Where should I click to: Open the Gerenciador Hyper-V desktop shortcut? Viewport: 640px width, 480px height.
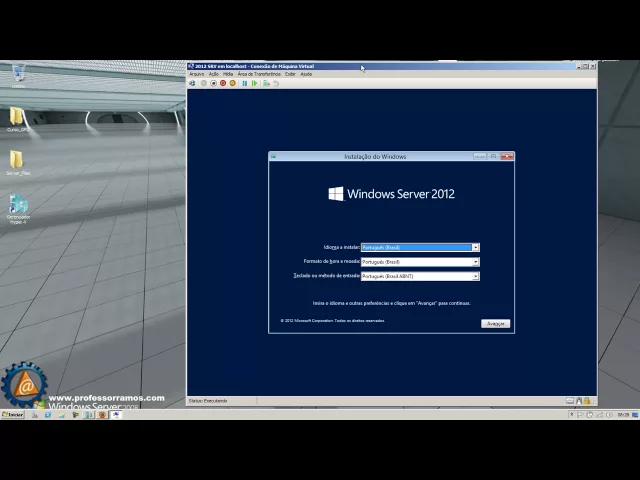pyautogui.click(x=18, y=209)
